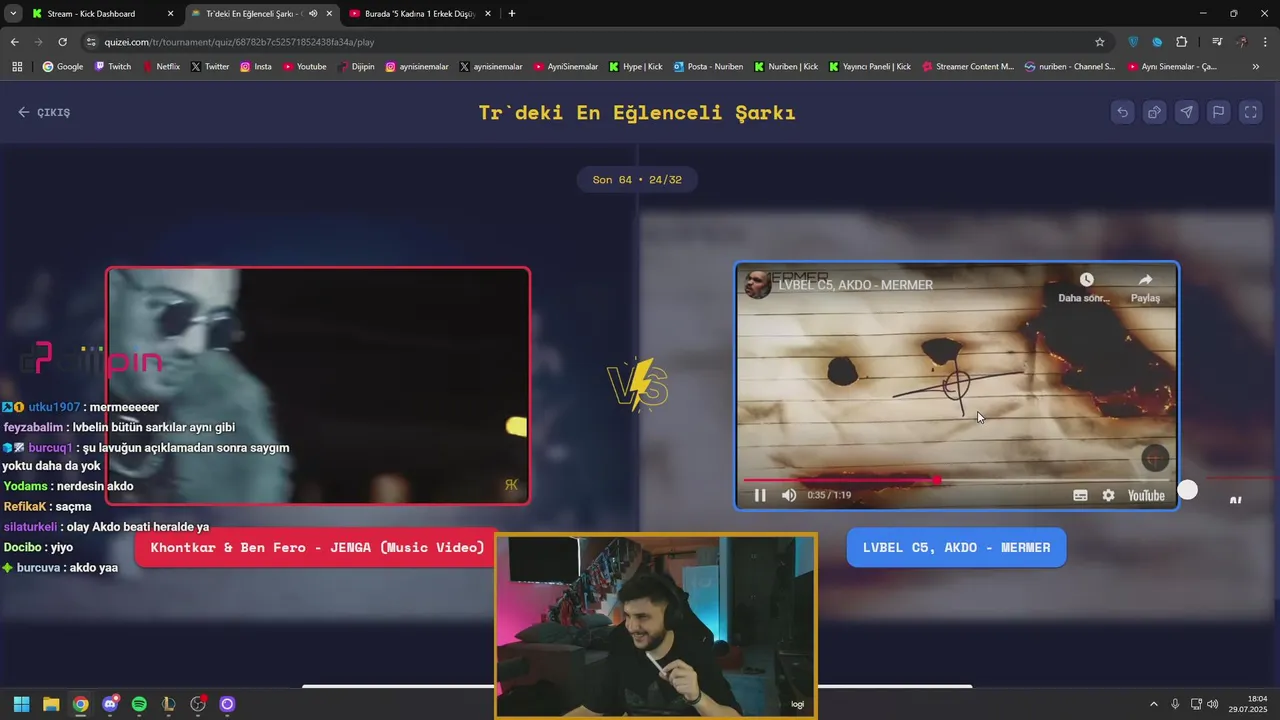Open a new browser tab

click(512, 14)
